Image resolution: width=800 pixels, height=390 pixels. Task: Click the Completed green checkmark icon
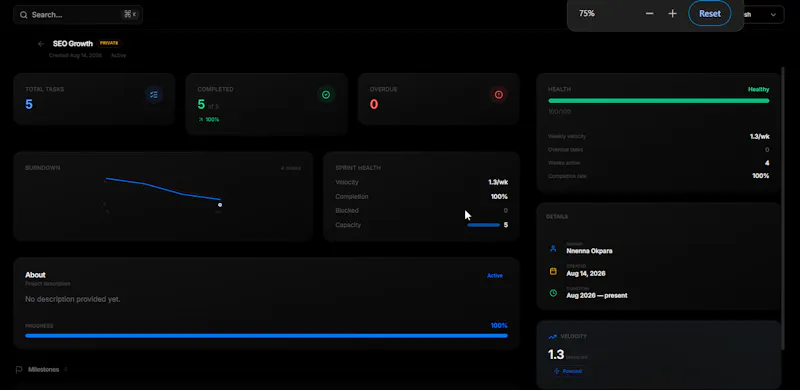tap(326, 94)
